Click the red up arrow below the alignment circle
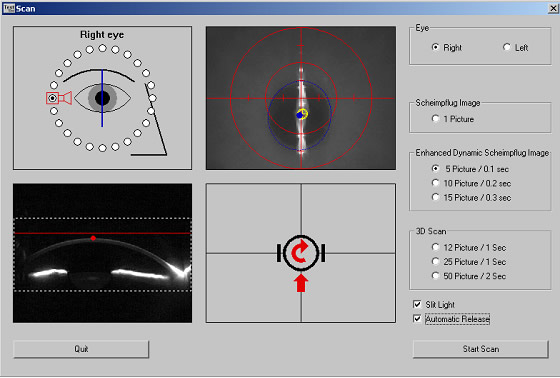 pyautogui.click(x=301, y=283)
